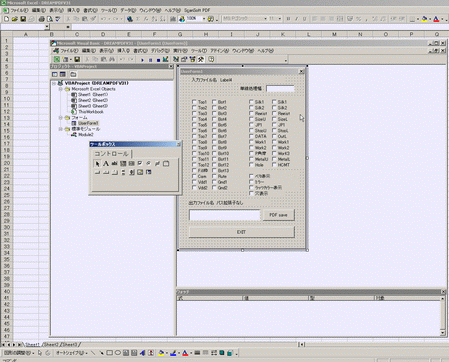
Task: Open the VBA デバッグ menu
Action: [160, 51]
